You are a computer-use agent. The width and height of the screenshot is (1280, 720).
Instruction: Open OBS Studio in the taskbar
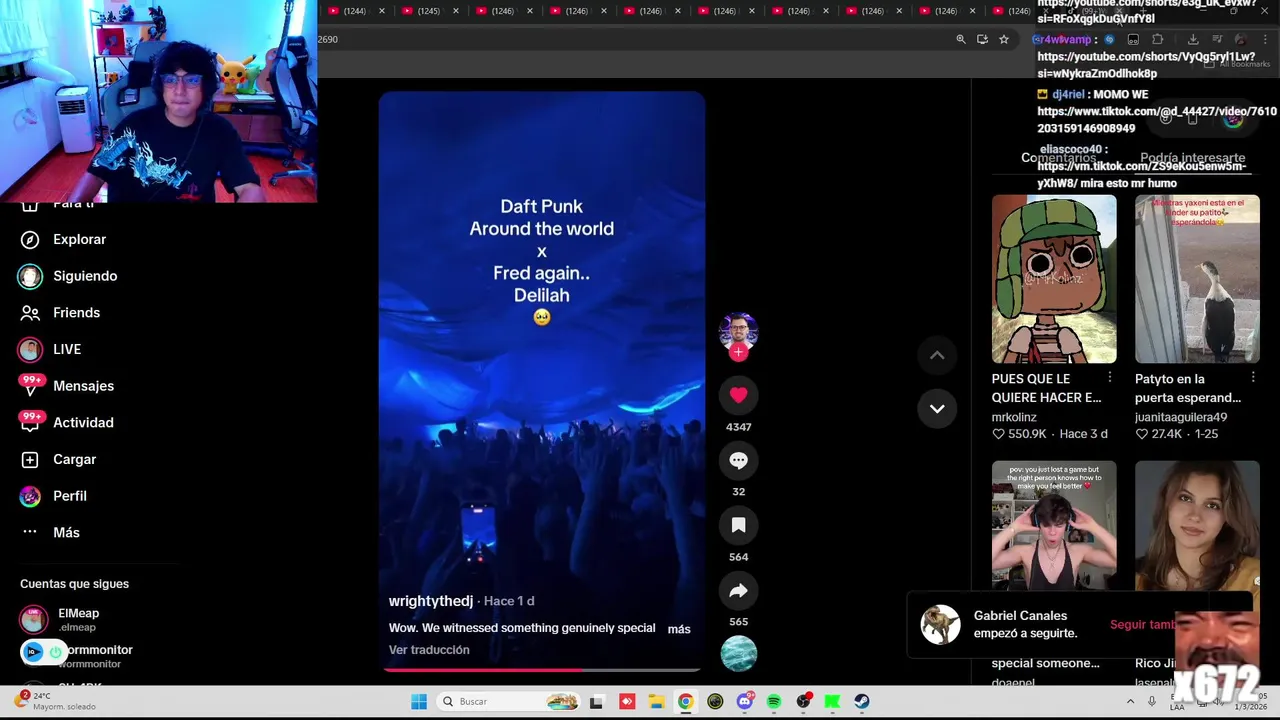click(x=803, y=701)
